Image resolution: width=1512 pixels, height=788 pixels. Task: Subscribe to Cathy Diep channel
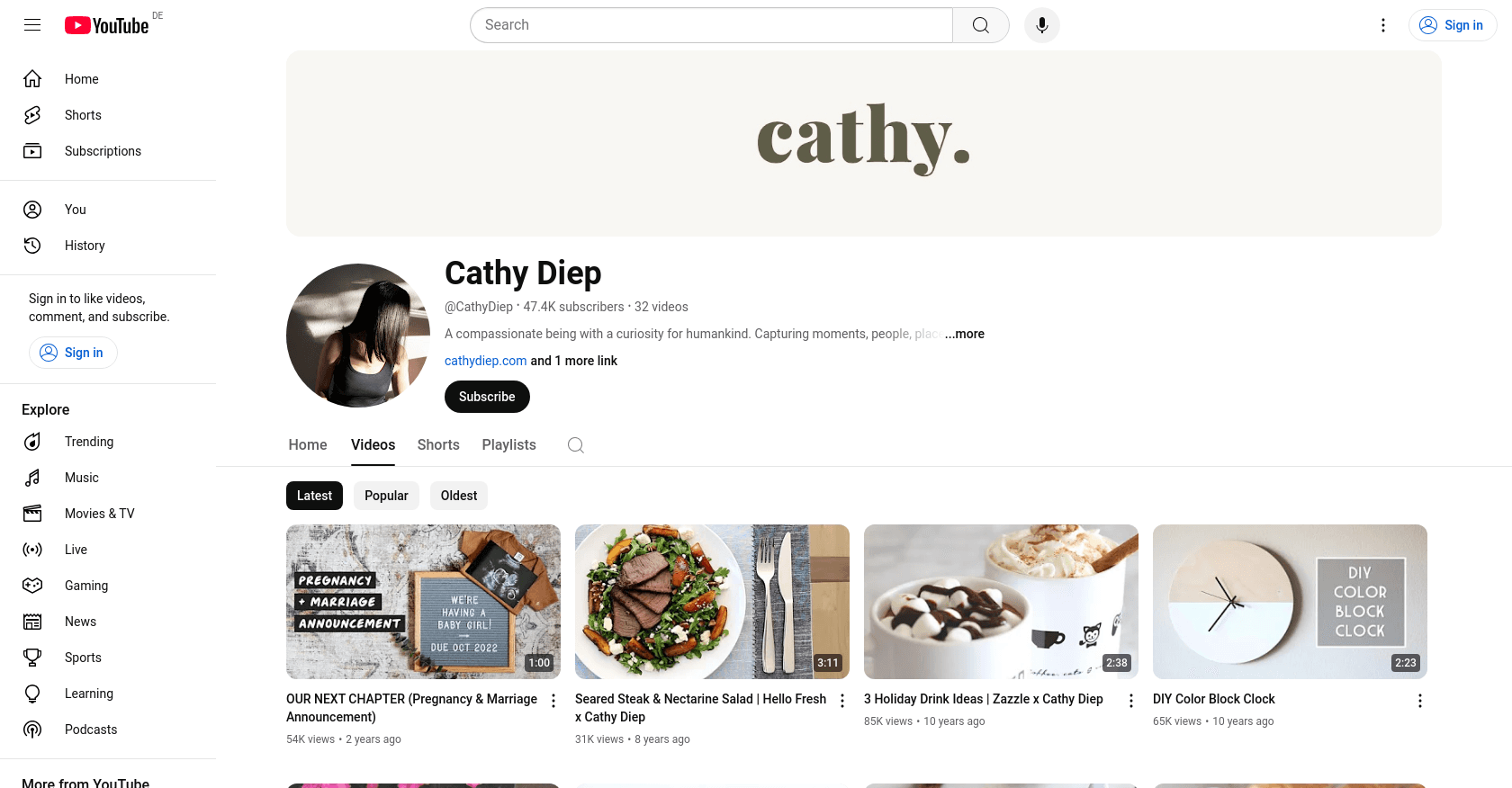(487, 397)
